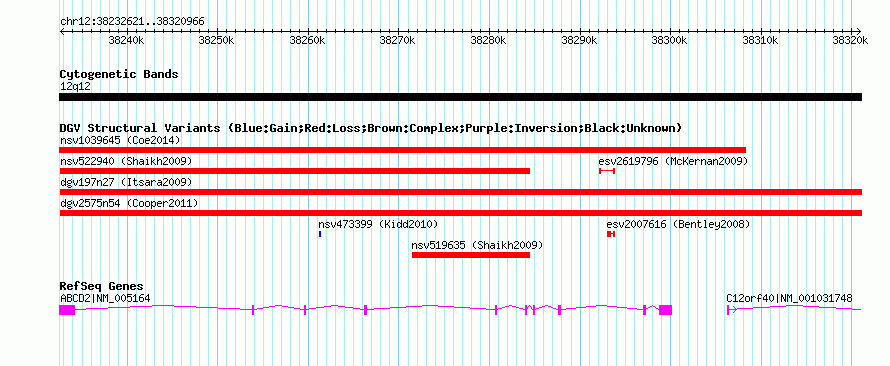Image resolution: width=890 pixels, height=366 pixels.
Task: Open the dgv197n27 (Itsara2009) variant label
Action: (126, 182)
